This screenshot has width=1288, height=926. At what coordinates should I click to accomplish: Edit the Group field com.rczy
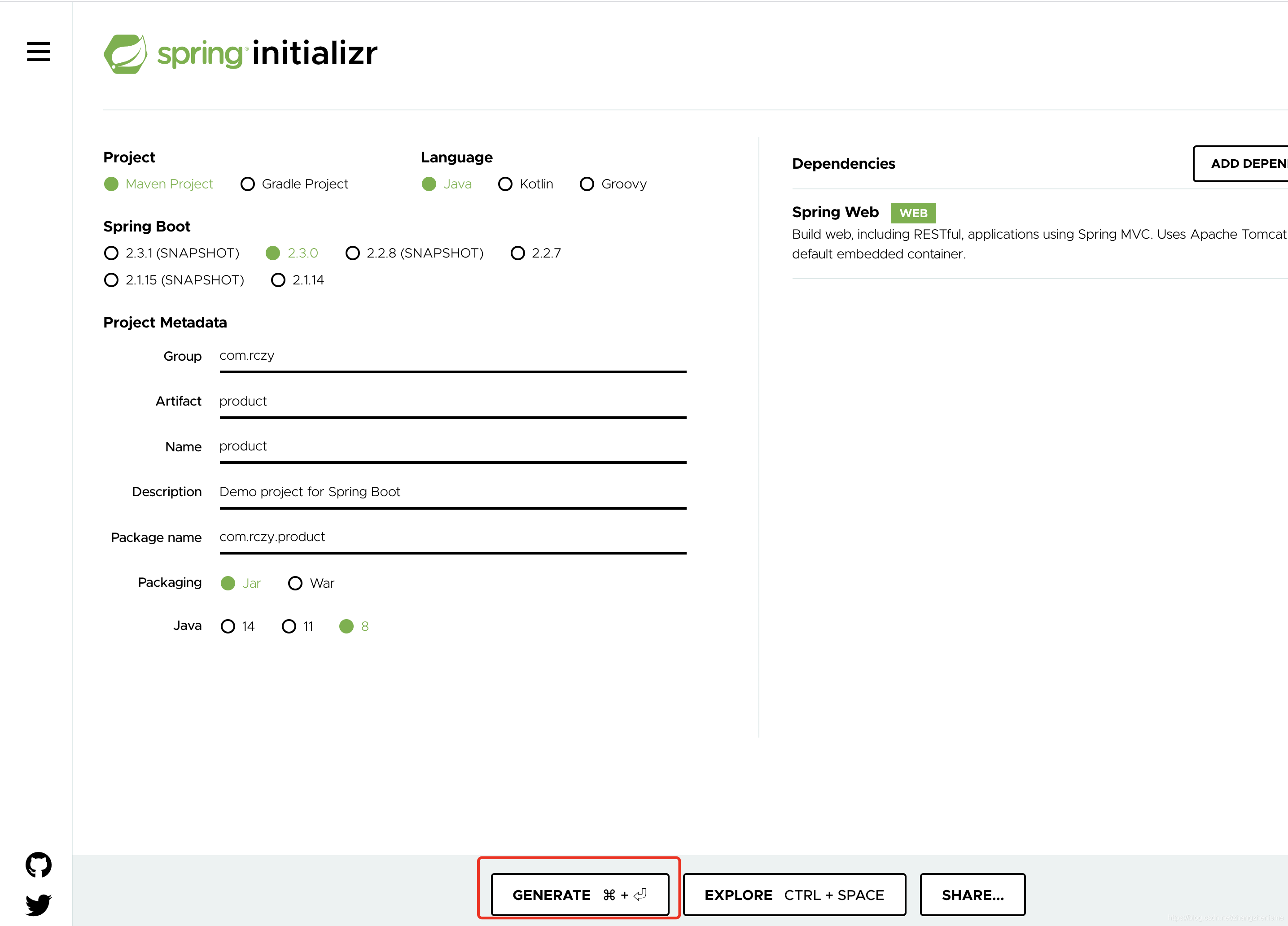tap(453, 357)
